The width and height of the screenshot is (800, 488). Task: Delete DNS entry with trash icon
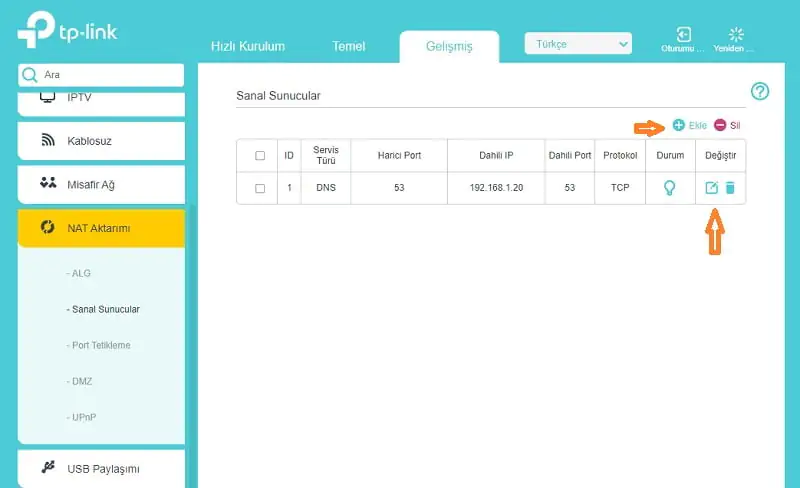730,188
